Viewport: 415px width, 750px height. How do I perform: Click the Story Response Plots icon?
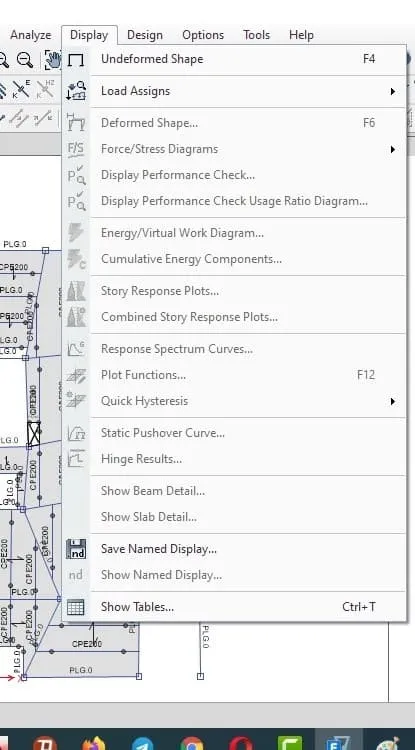click(76, 291)
